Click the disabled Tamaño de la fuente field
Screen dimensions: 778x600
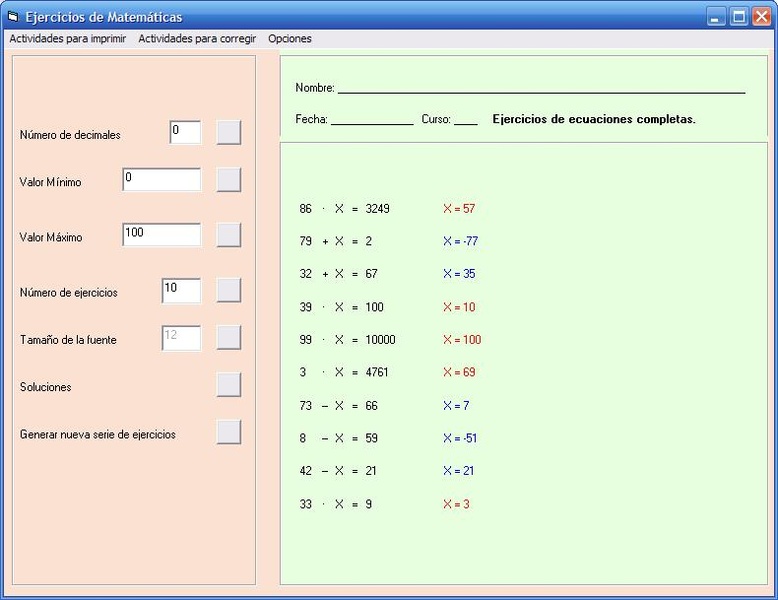coord(181,338)
